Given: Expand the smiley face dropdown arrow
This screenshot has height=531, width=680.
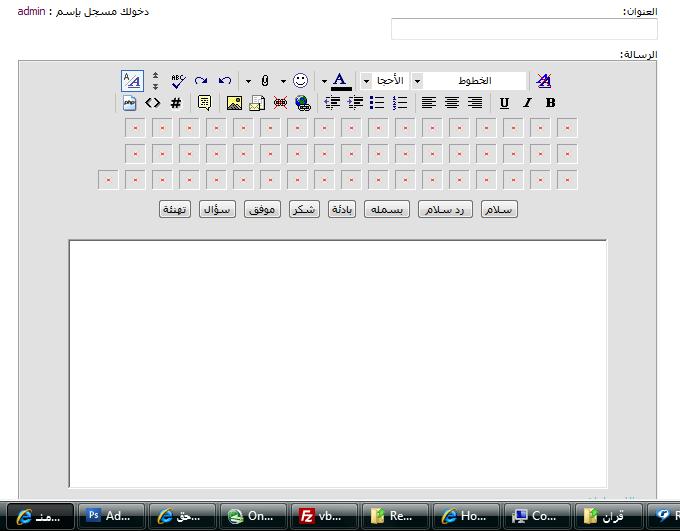Looking at the screenshot, I should (x=283, y=81).
